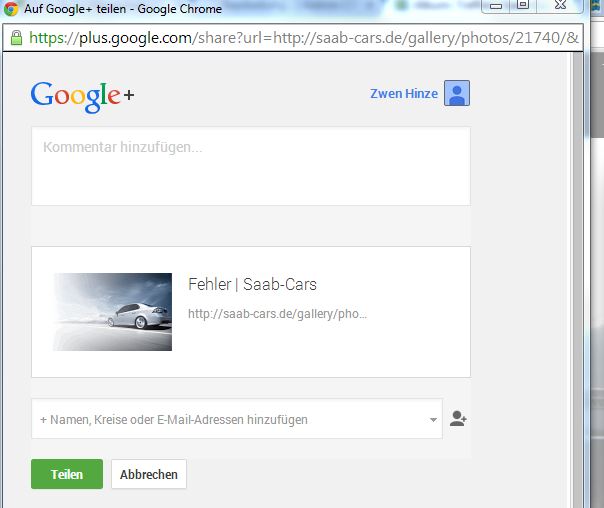Close the Auf Google+ teilen window

coord(560,5)
